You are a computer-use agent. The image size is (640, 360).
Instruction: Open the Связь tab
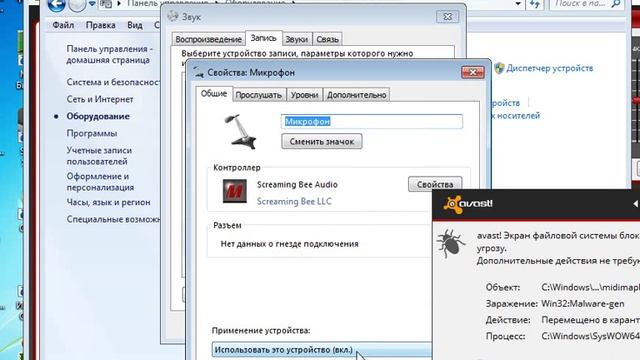(327, 39)
